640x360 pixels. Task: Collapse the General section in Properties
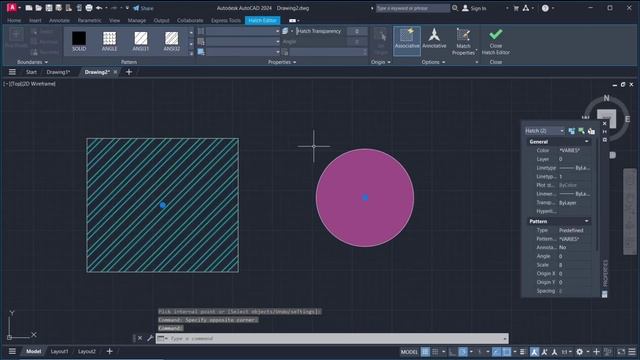point(587,142)
